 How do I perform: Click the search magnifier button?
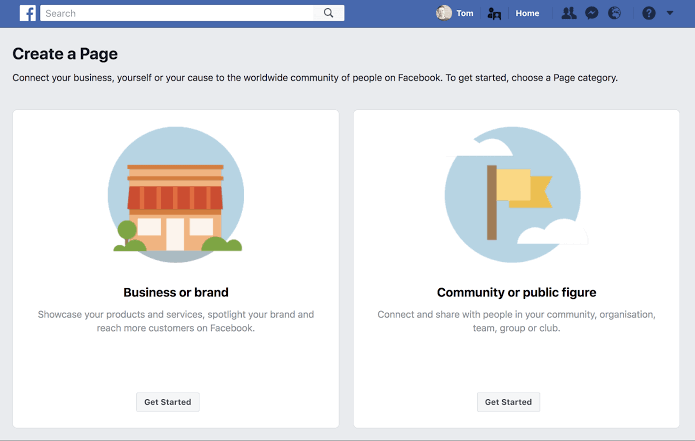(x=328, y=13)
